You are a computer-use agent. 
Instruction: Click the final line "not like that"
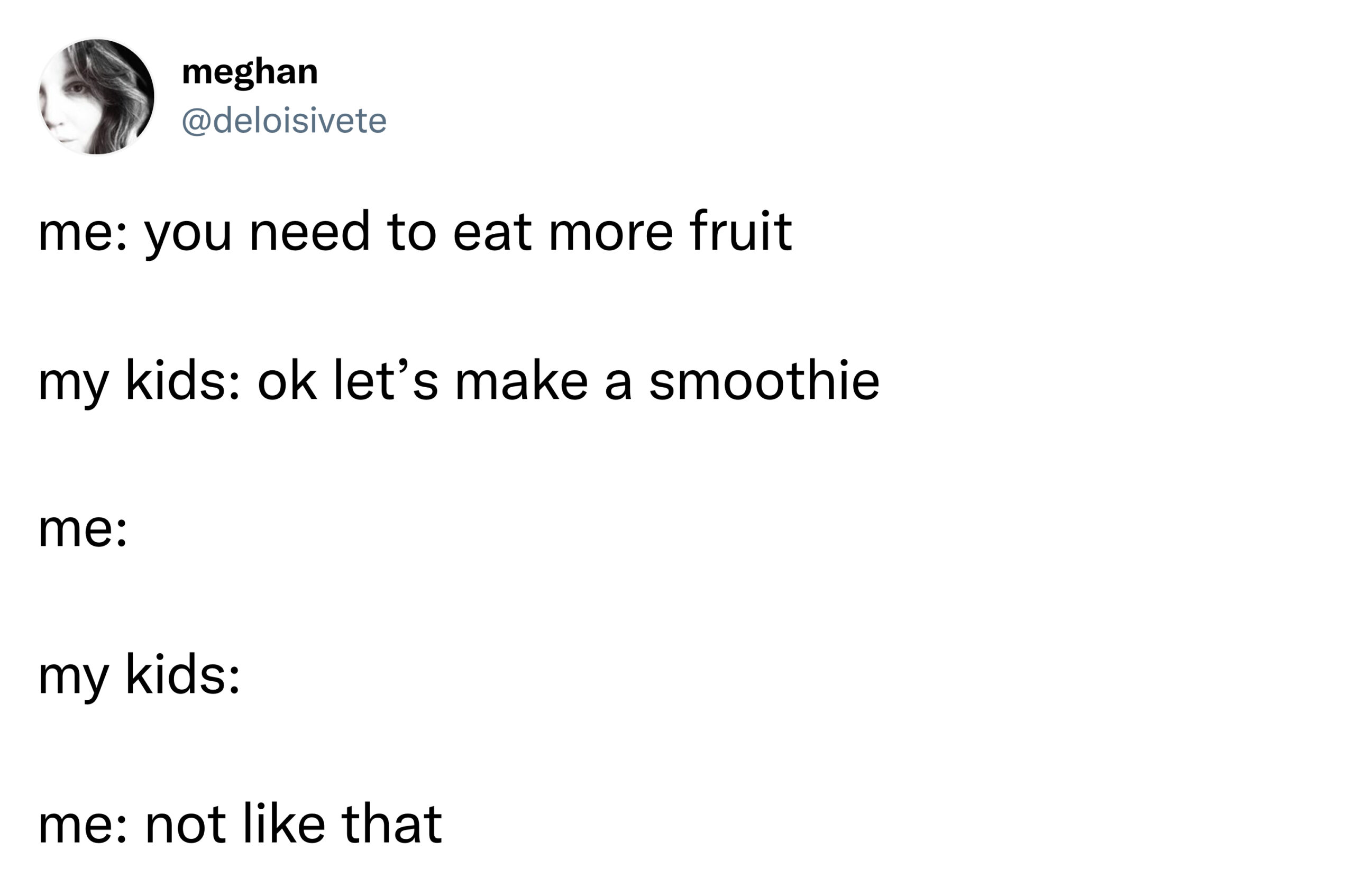tap(294, 824)
